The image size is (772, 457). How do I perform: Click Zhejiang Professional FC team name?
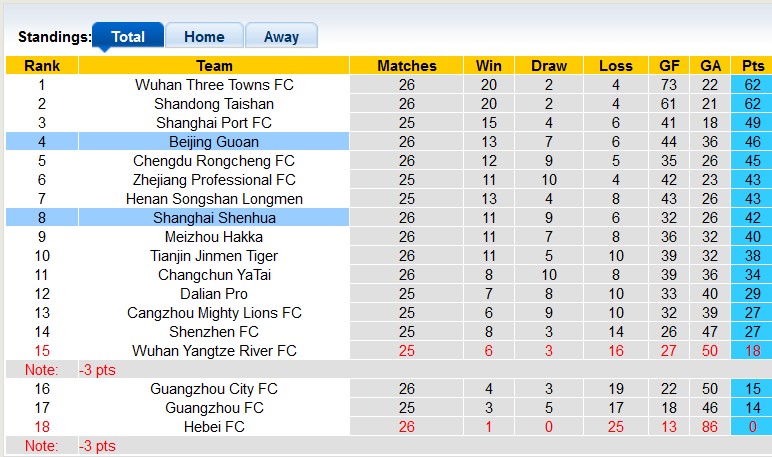214,180
